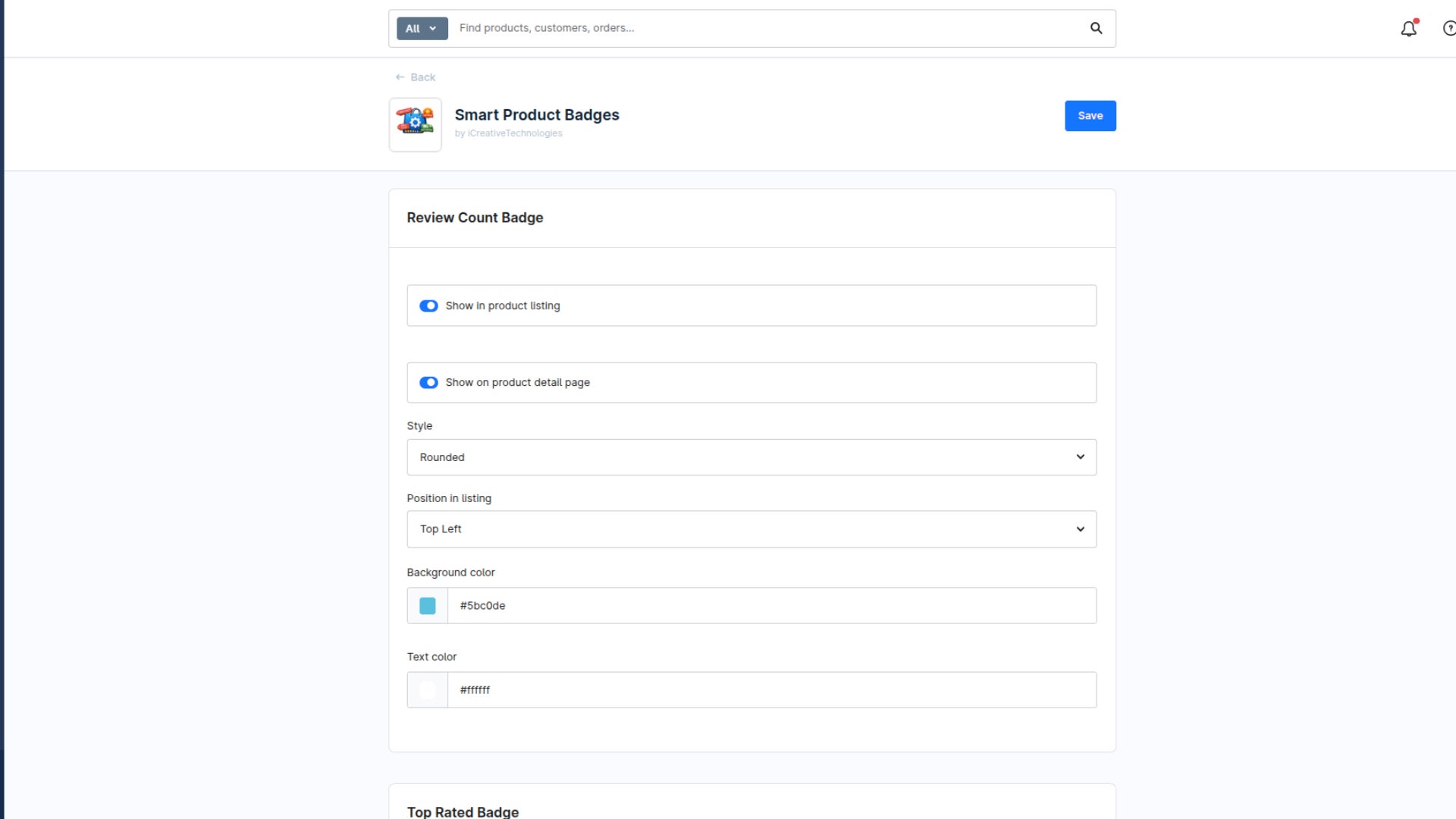Click the help question mark icon

tap(1449, 28)
